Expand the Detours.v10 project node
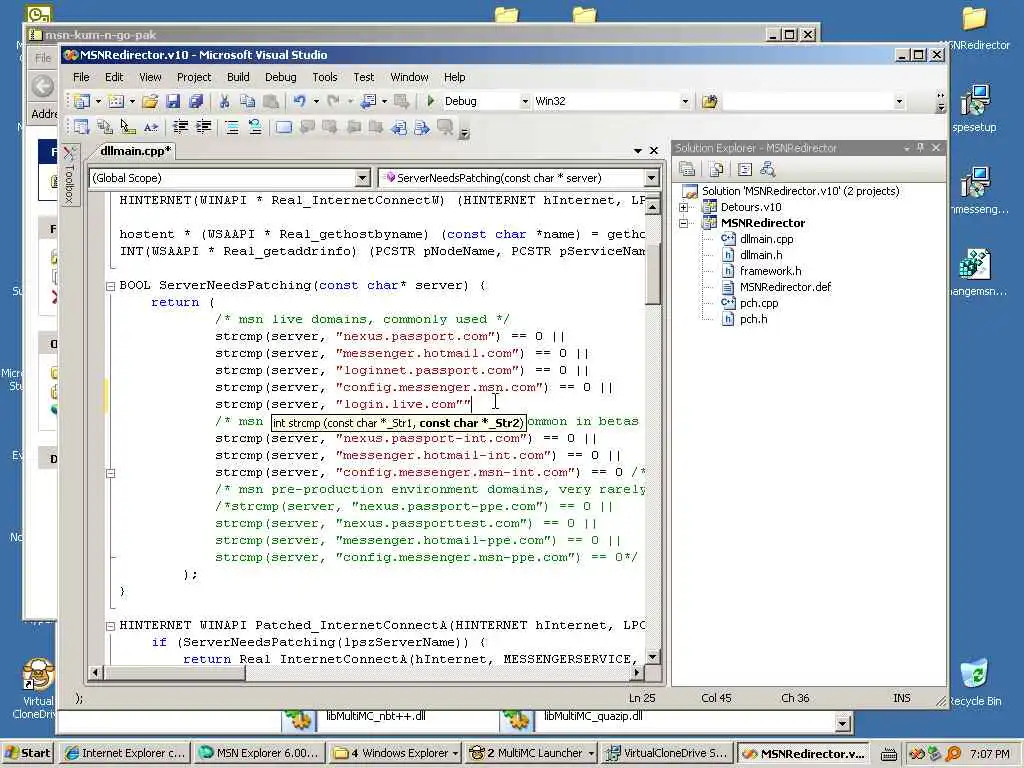Viewport: 1024px width, 768px height. click(683, 207)
